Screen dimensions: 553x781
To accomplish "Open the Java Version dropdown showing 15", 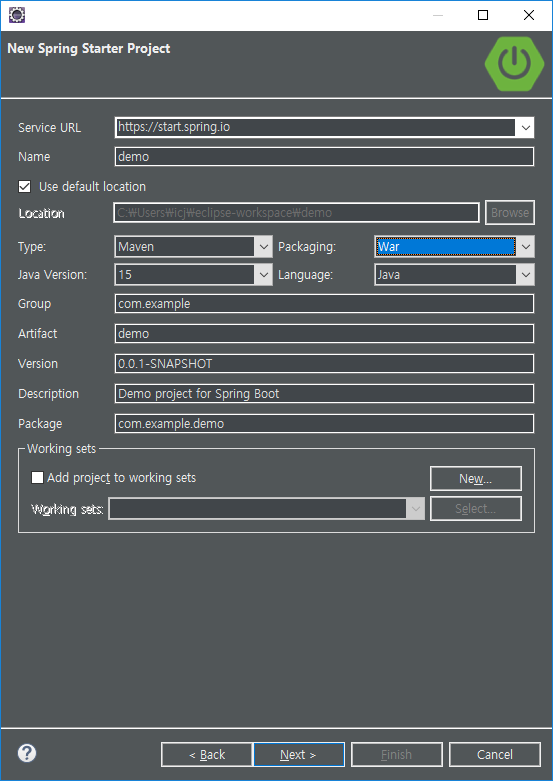I will [193, 274].
